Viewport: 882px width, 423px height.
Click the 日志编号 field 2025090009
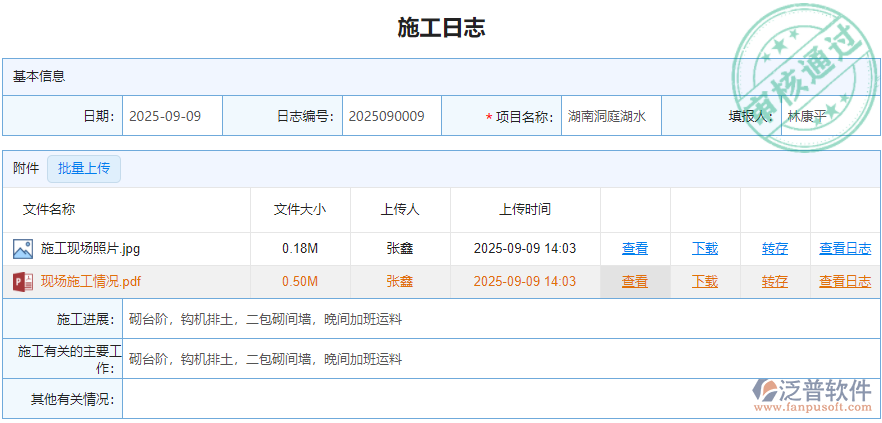coord(392,116)
